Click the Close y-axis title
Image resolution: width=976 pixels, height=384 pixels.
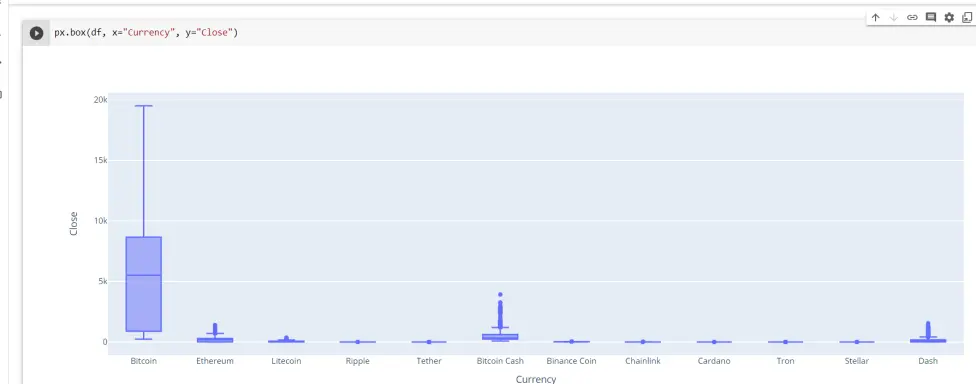[73, 224]
